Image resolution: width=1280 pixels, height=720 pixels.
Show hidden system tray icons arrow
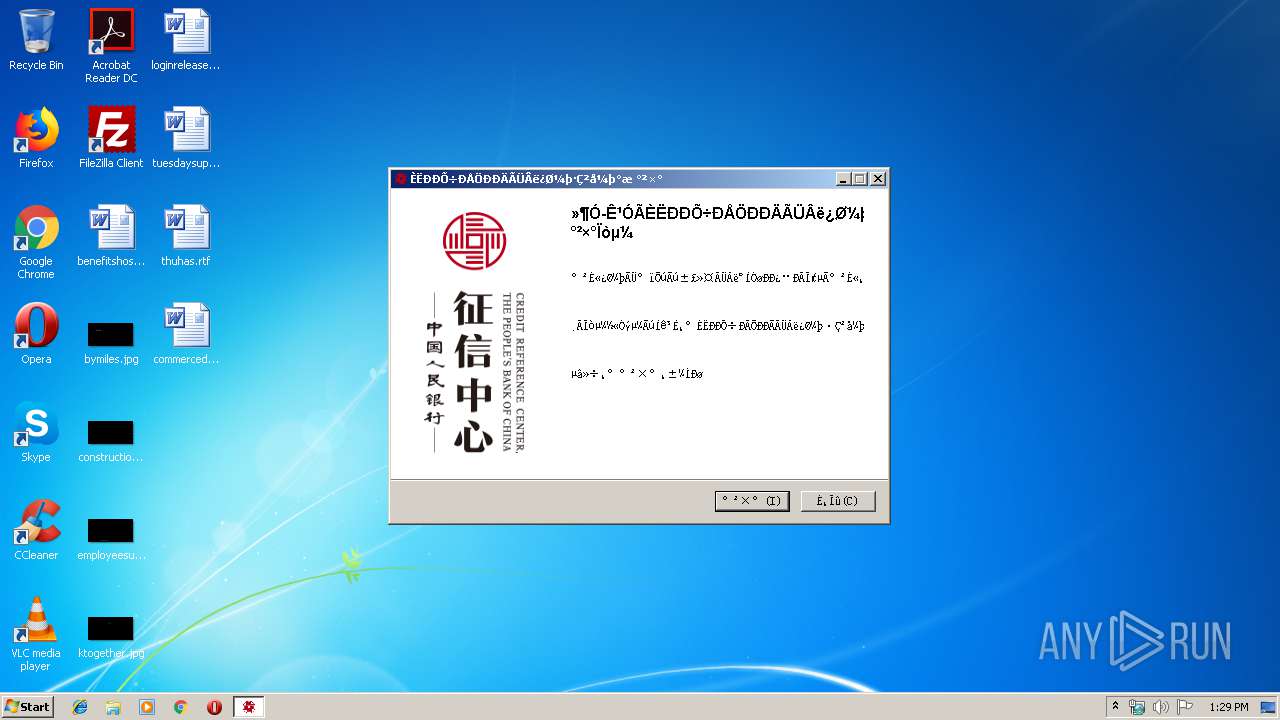click(1115, 707)
